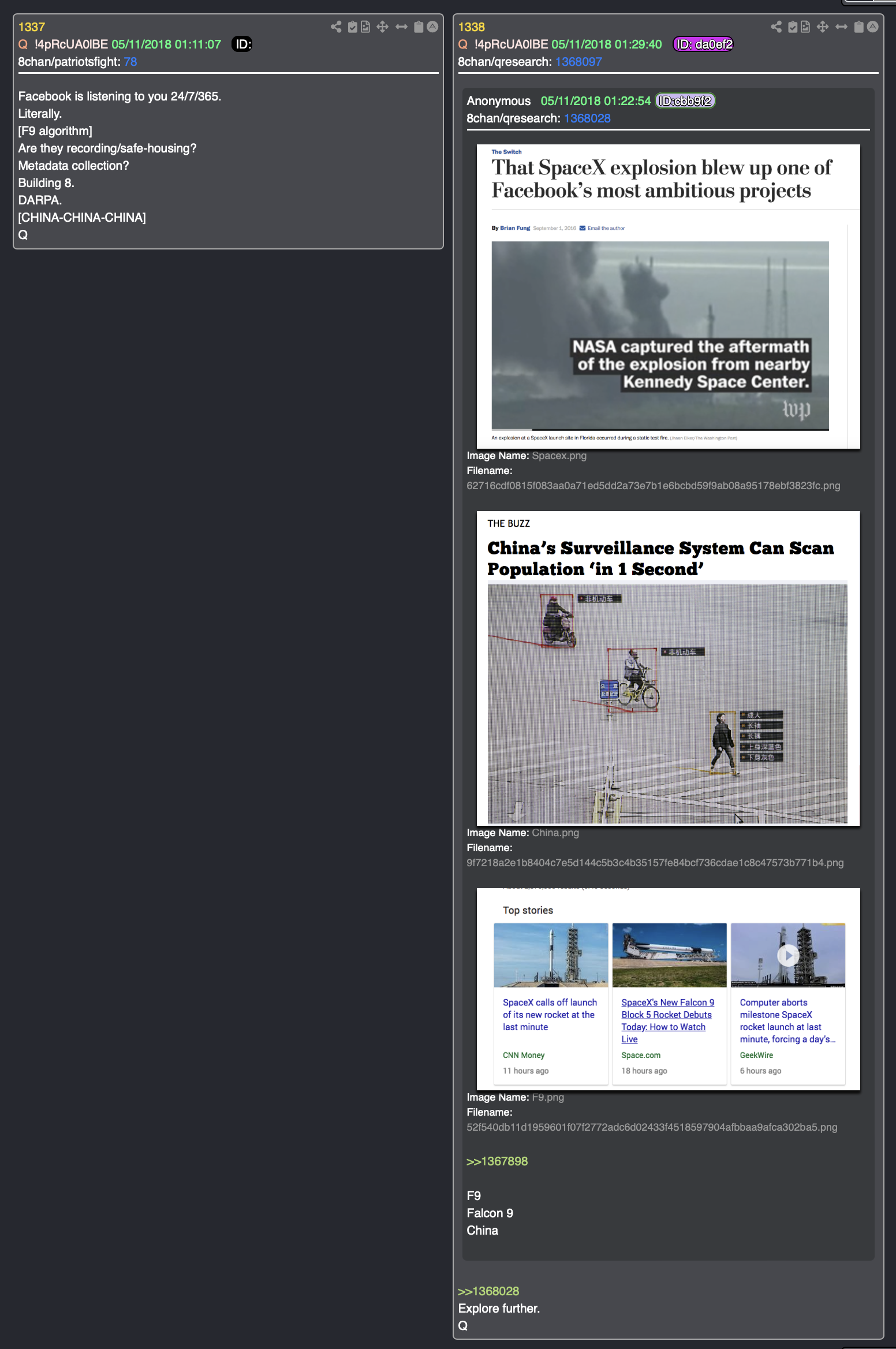896x1349 pixels.
Task: Click the F9.png image name
Action: click(x=548, y=1097)
